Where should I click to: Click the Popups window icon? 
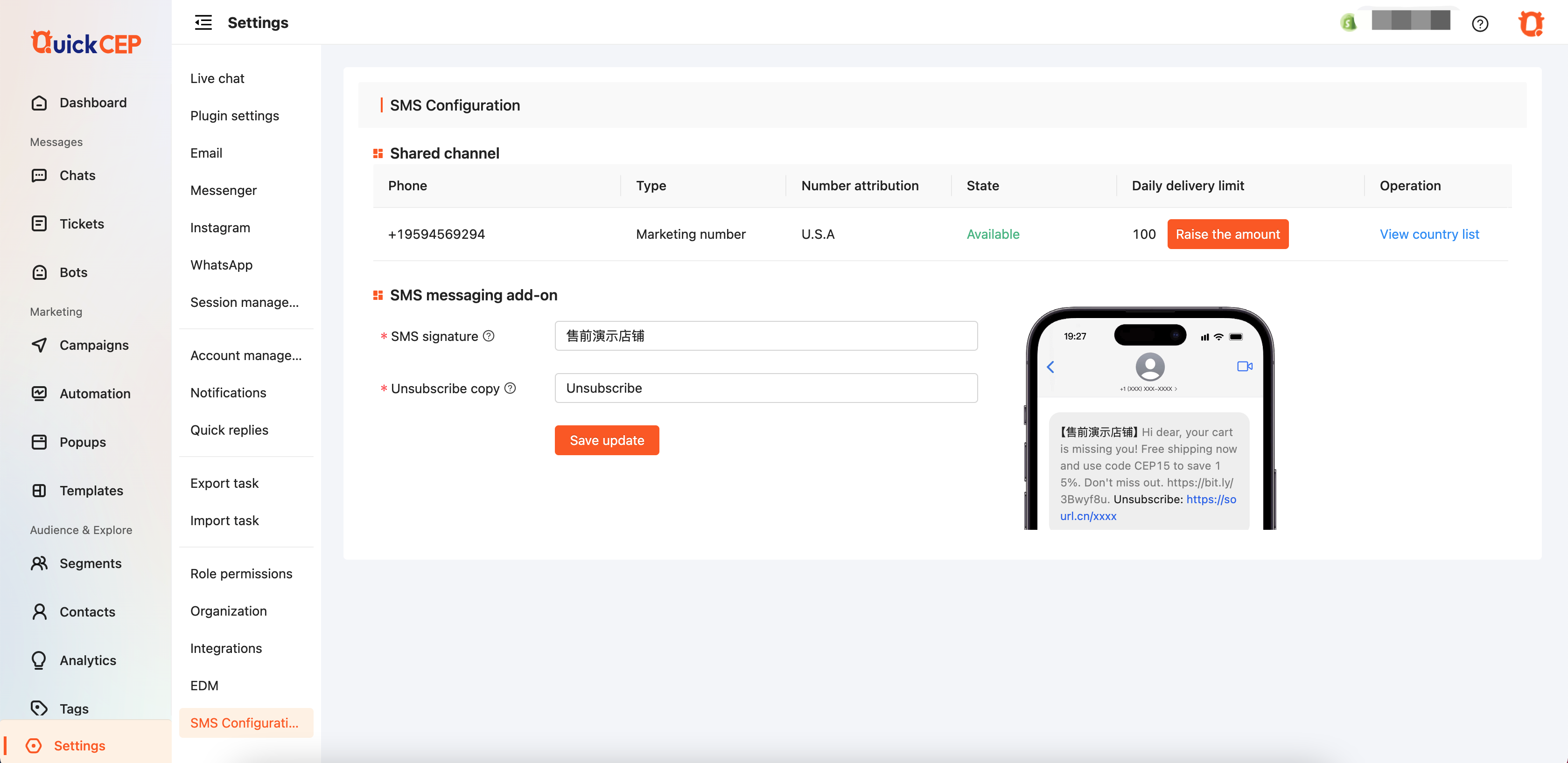pyautogui.click(x=39, y=442)
